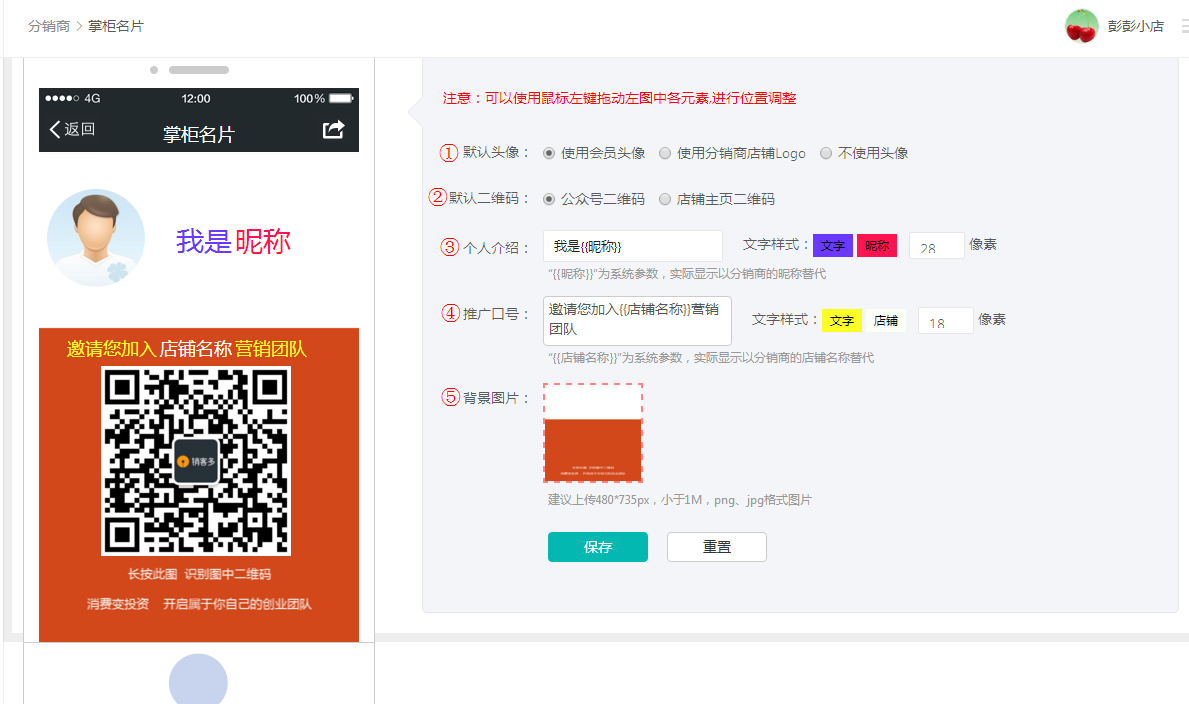Click the 推广口号 text area
Screen dimensions: 1189x704
[637, 320]
